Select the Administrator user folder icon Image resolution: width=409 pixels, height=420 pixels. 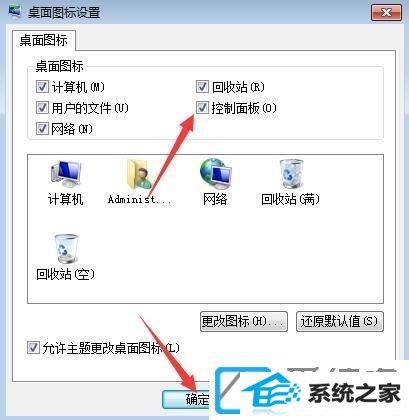pos(139,174)
